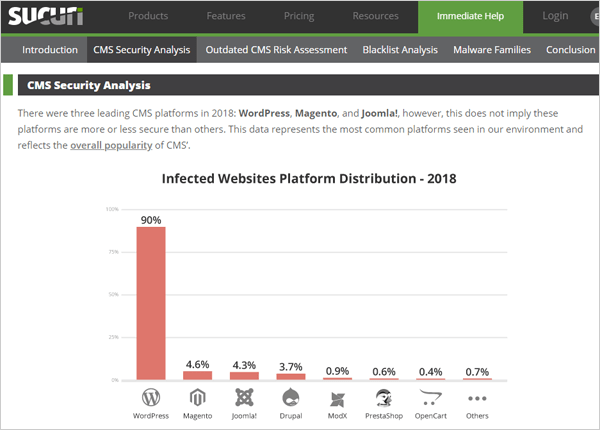Click the chart title Infected Websites Platform Distribution

pyautogui.click(x=309, y=179)
